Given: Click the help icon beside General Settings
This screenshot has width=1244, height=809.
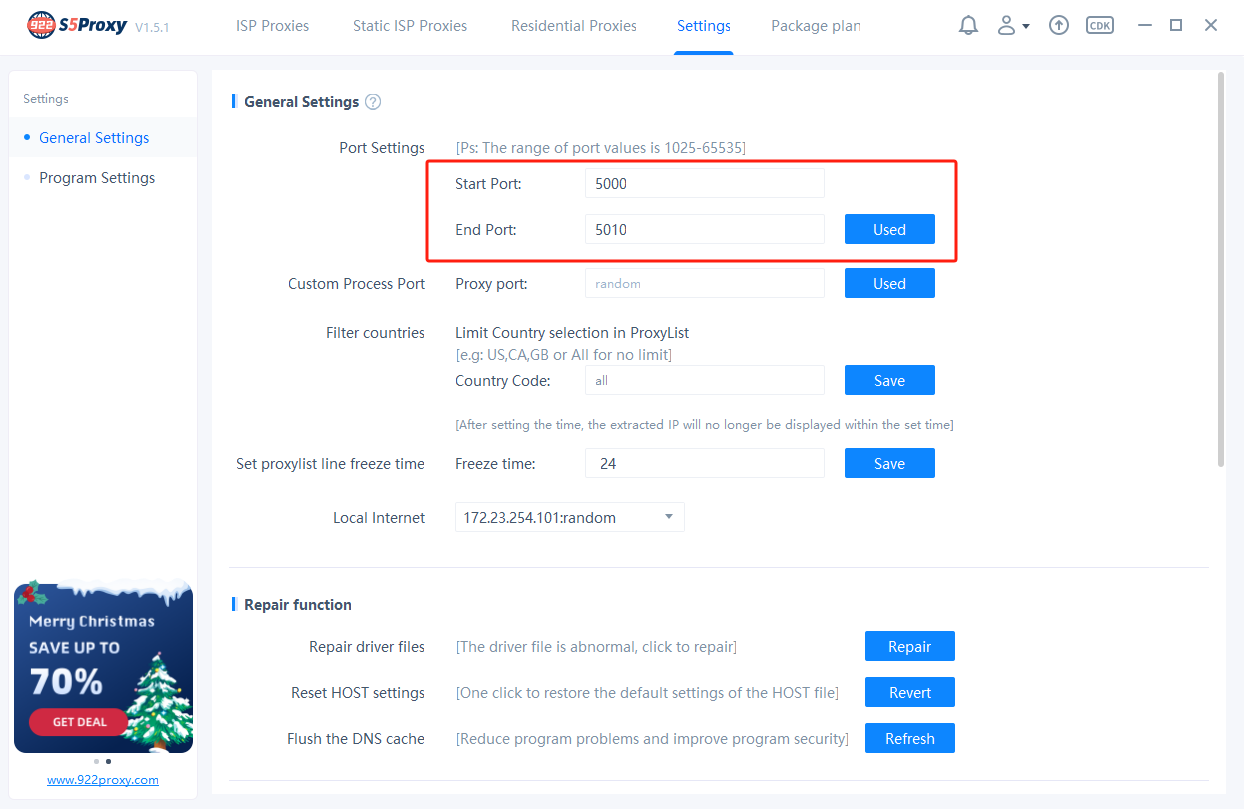Looking at the screenshot, I should coord(373,101).
